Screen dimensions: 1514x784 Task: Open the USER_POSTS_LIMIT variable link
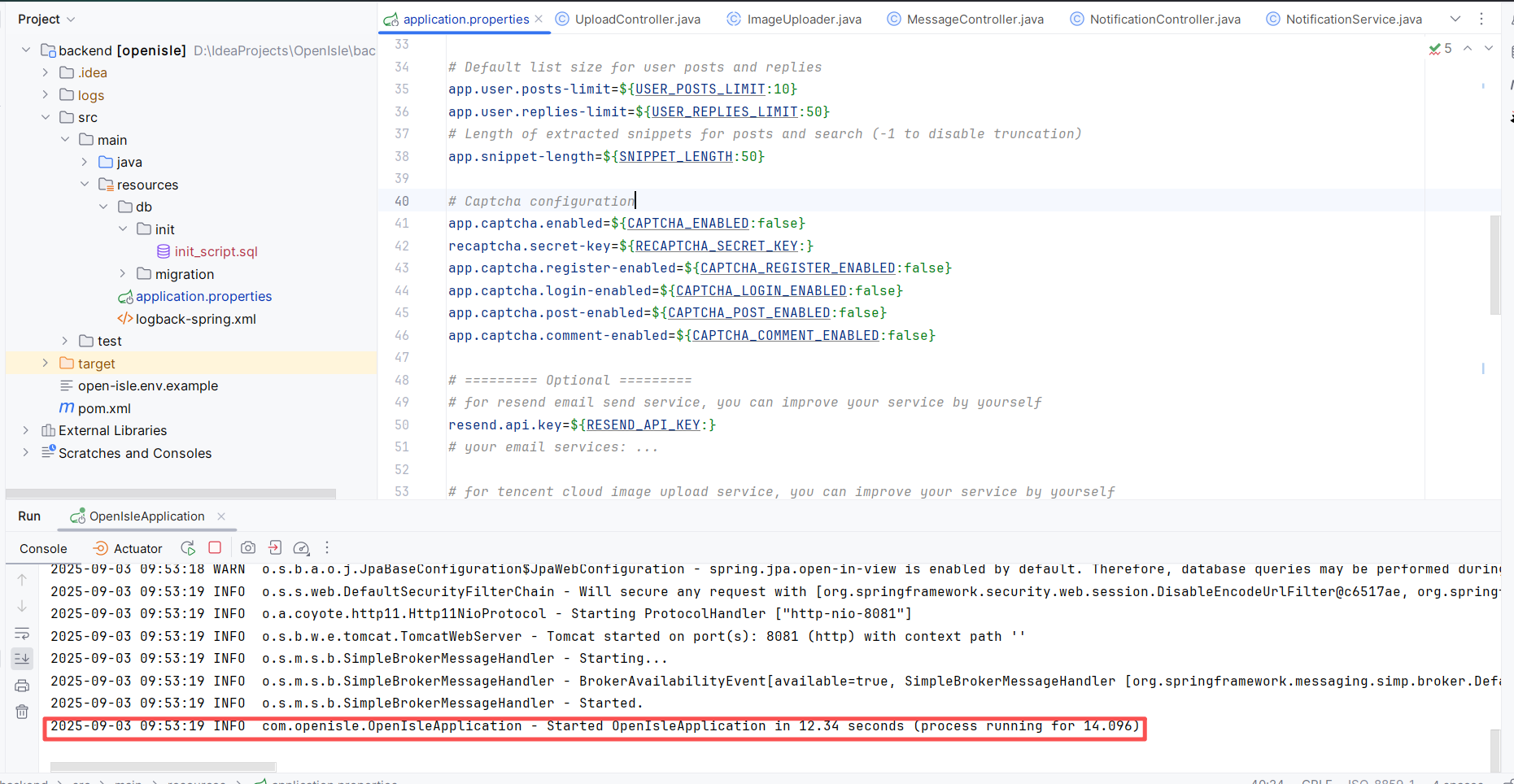(x=700, y=89)
